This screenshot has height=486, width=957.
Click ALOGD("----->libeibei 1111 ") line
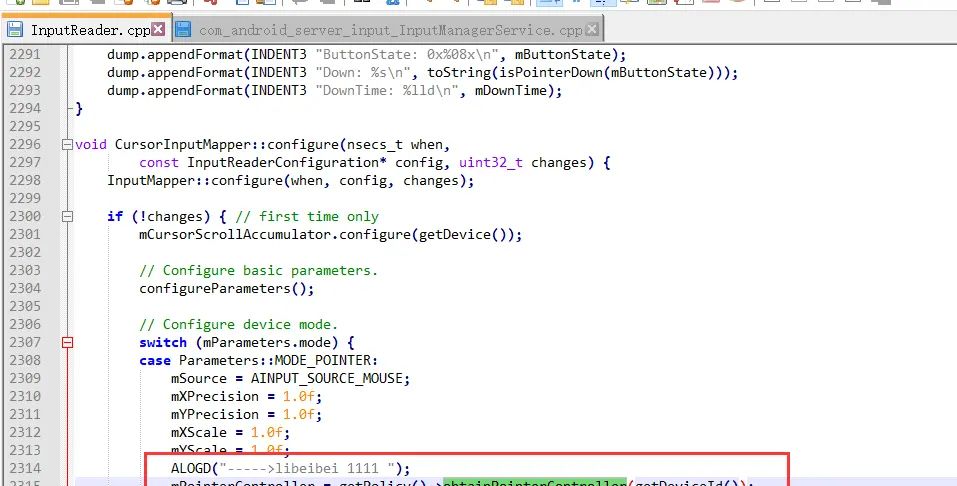click(x=291, y=468)
